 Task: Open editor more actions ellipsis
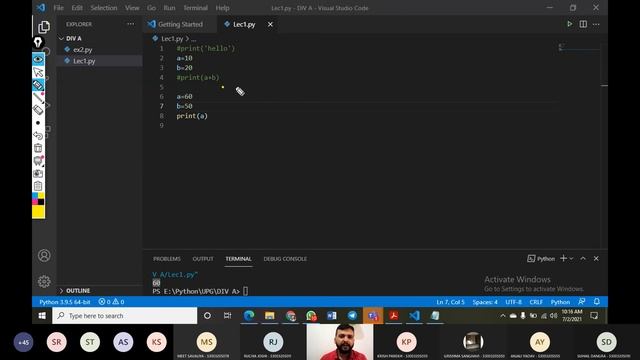pos(596,24)
